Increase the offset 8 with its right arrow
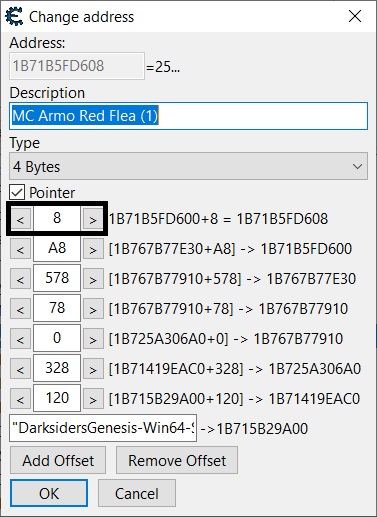377x517 pixels. tap(93, 219)
